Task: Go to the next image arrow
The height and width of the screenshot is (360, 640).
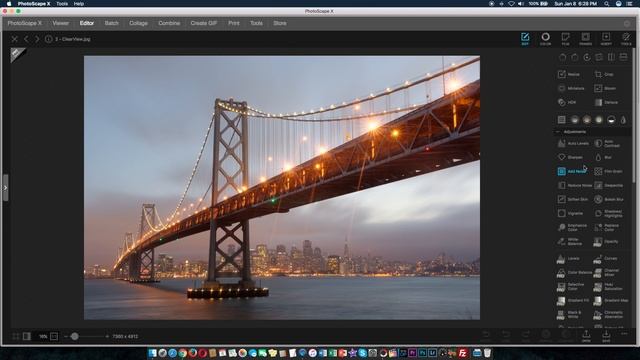Action: pos(37,39)
